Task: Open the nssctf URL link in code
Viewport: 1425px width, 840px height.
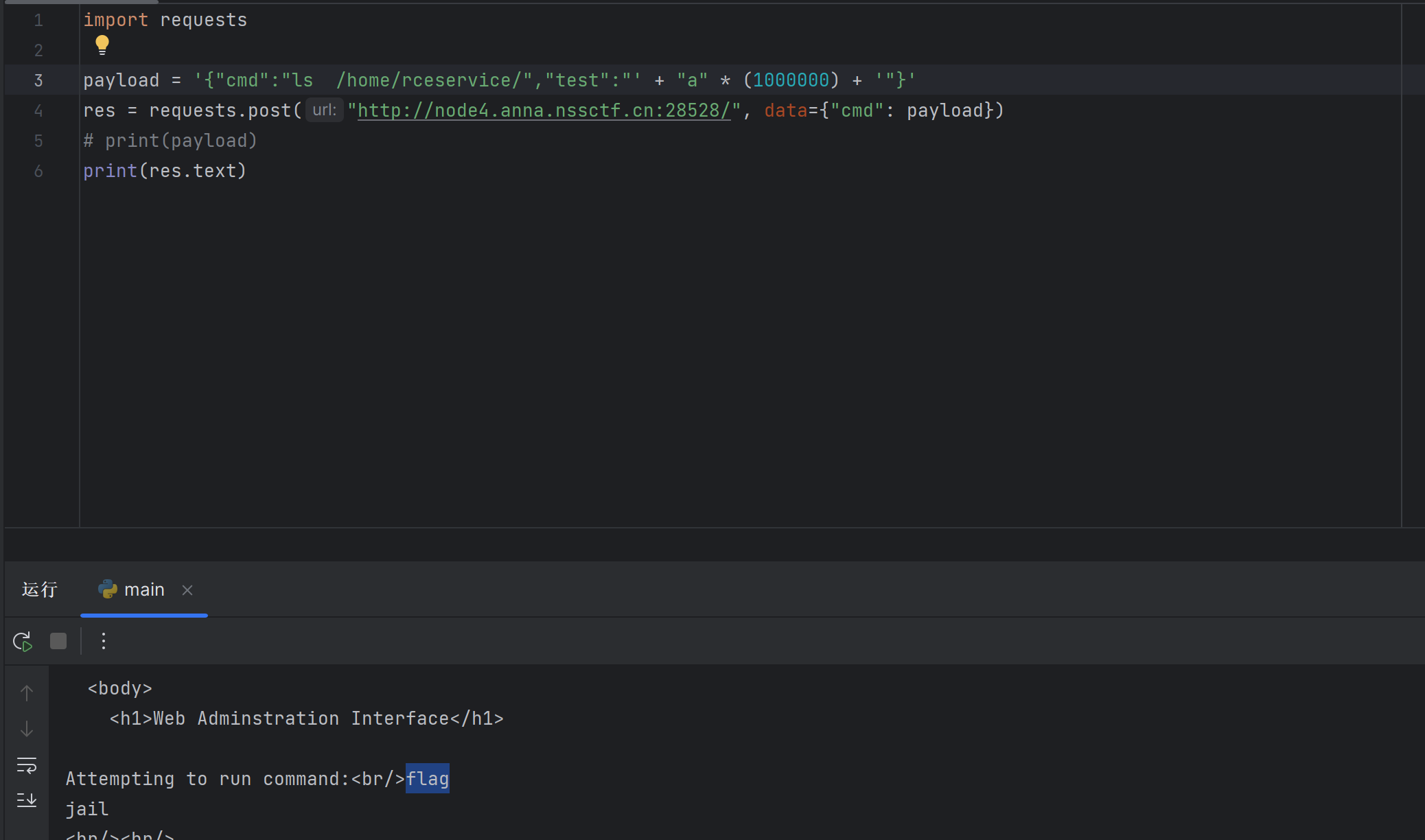Action: (544, 110)
